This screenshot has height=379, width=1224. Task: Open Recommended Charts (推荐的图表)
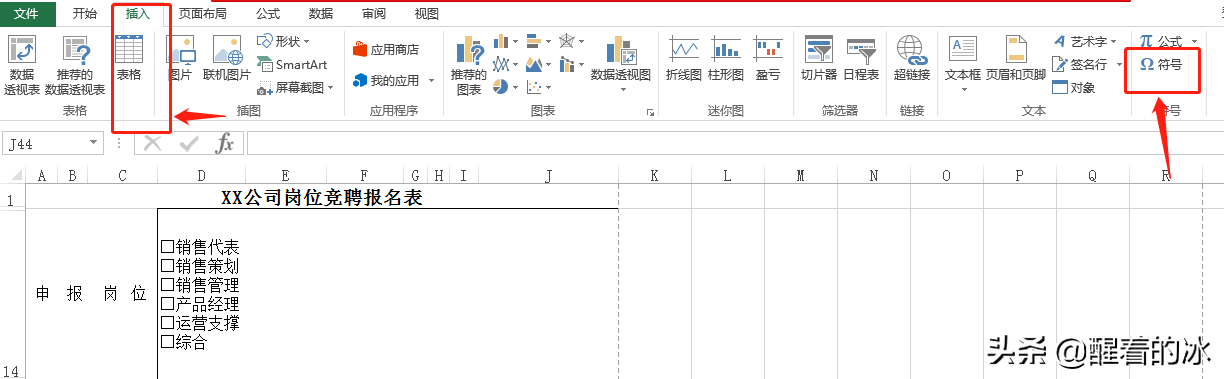468,65
